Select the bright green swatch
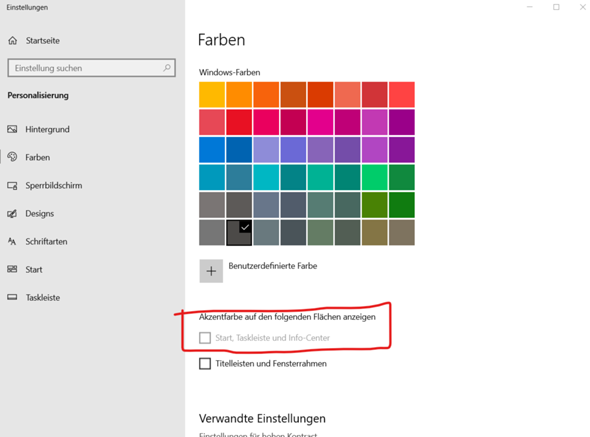 coord(374,177)
